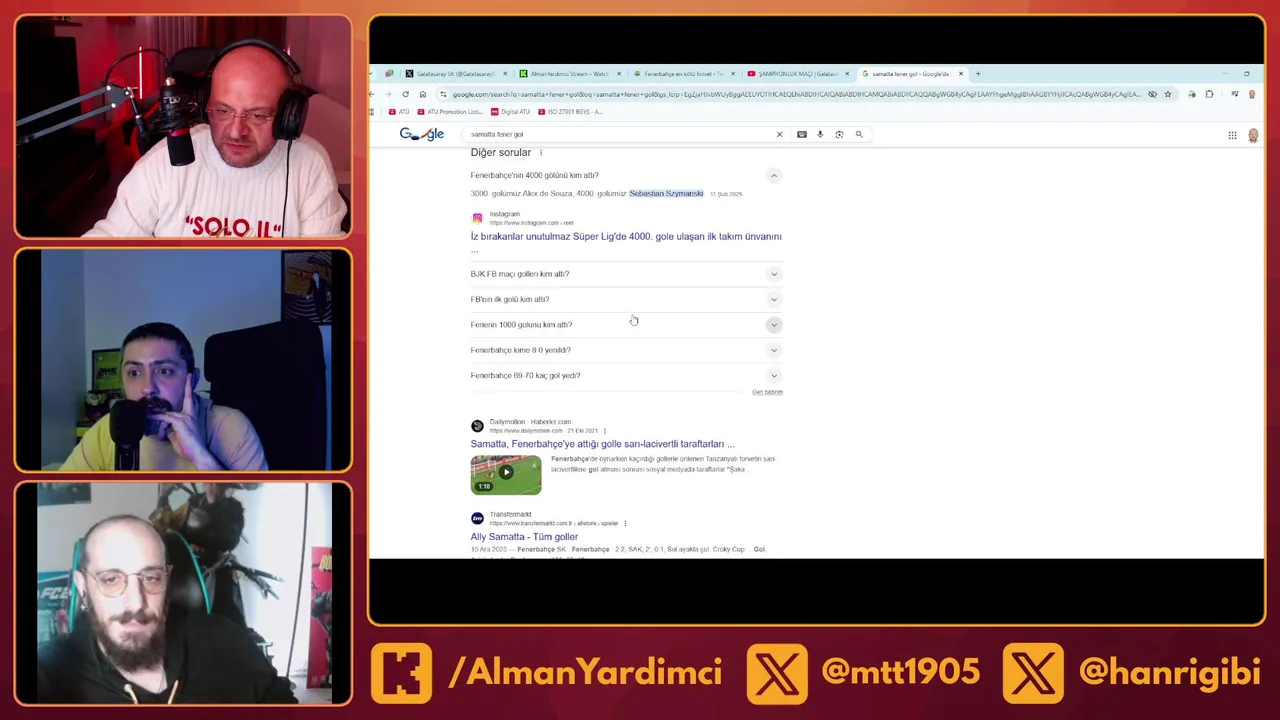Go to the browser home page
This screenshot has width=1280, height=720.
[422, 94]
